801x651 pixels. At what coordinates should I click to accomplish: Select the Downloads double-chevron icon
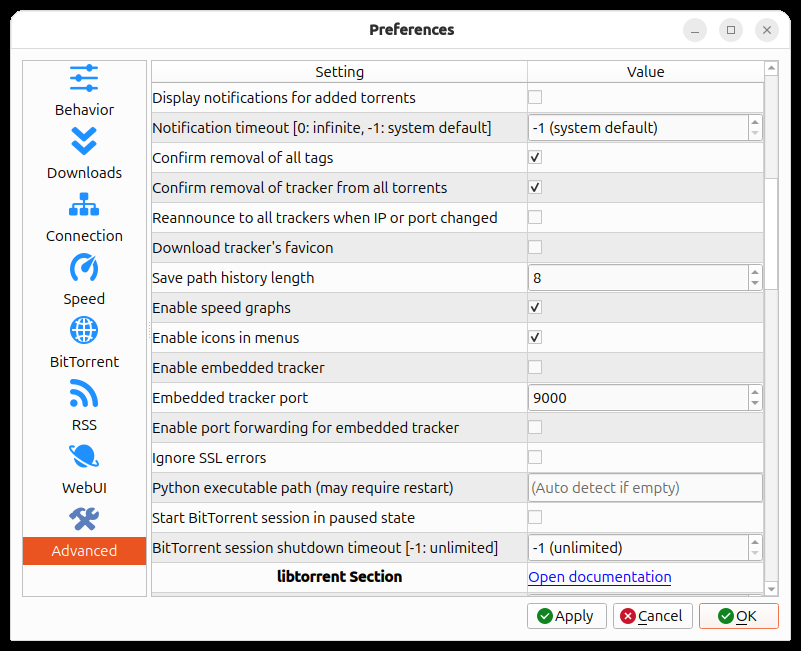(84, 142)
